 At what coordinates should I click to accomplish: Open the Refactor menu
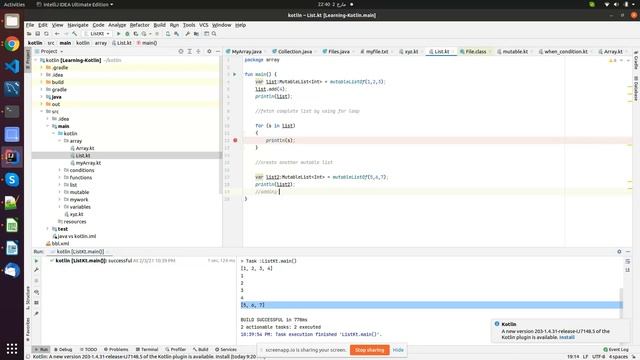point(140,25)
